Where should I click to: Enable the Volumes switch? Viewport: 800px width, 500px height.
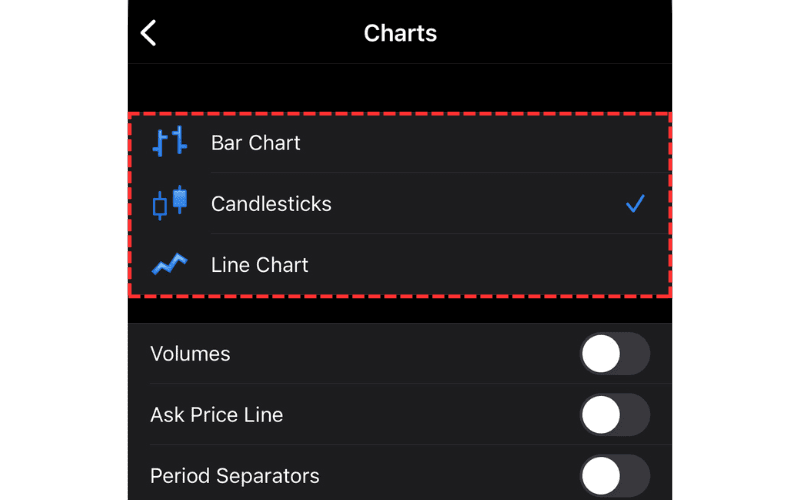click(x=614, y=354)
